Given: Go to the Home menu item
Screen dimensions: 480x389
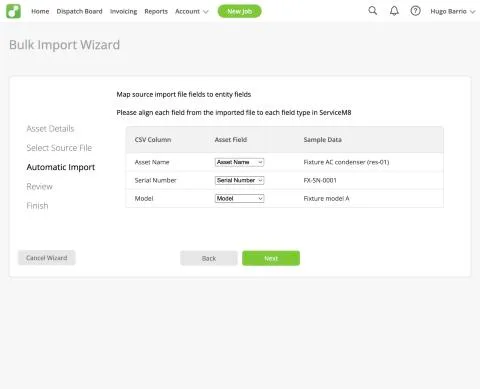Looking at the screenshot, I should [40, 11].
